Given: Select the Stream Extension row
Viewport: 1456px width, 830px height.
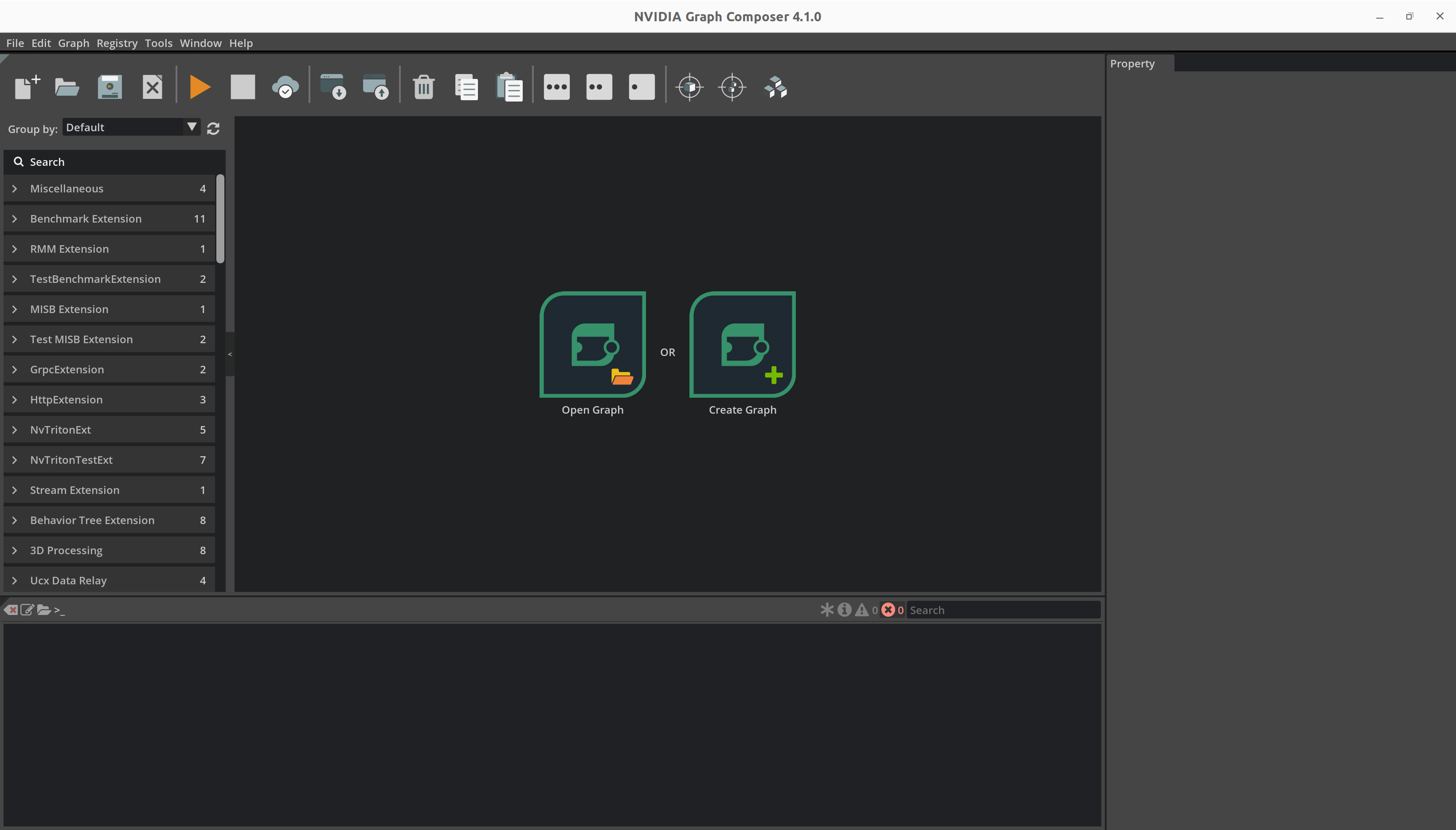Looking at the screenshot, I should 110,490.
